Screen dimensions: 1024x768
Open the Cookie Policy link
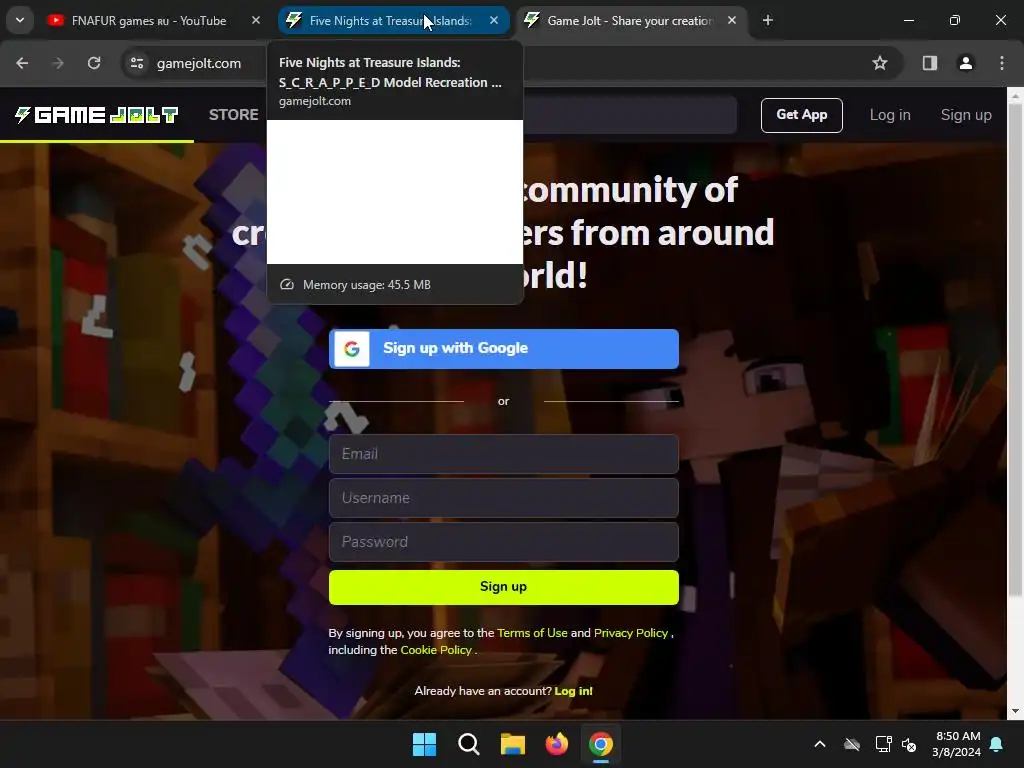pos(436,650)
